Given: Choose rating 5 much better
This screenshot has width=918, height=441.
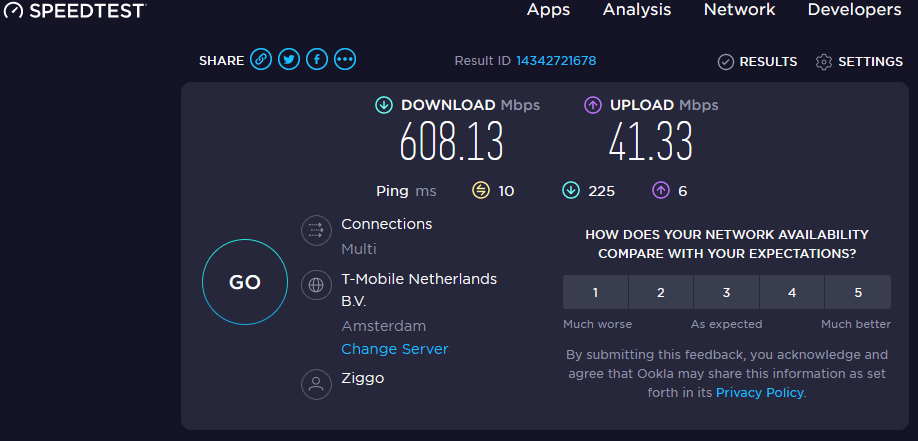Looking at the screenshot, I should pyautogui.click(x=858, y=293).
